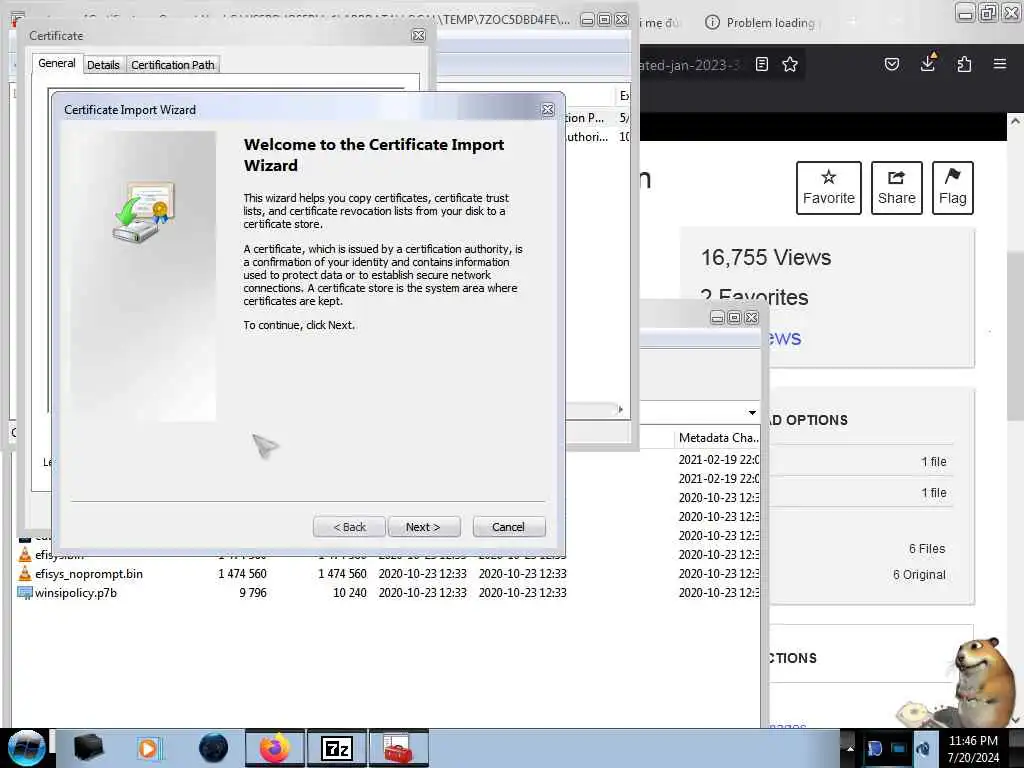Screen dimensions: 1024x768
Task: Open Firefox reader view icon
Action: (x=761, y=64)
